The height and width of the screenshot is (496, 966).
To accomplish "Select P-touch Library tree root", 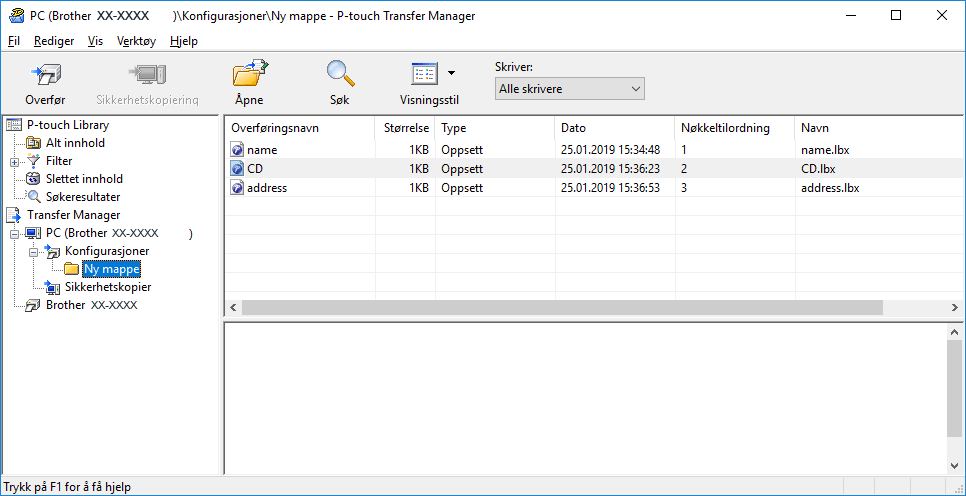I will click(x=68, y=125).
